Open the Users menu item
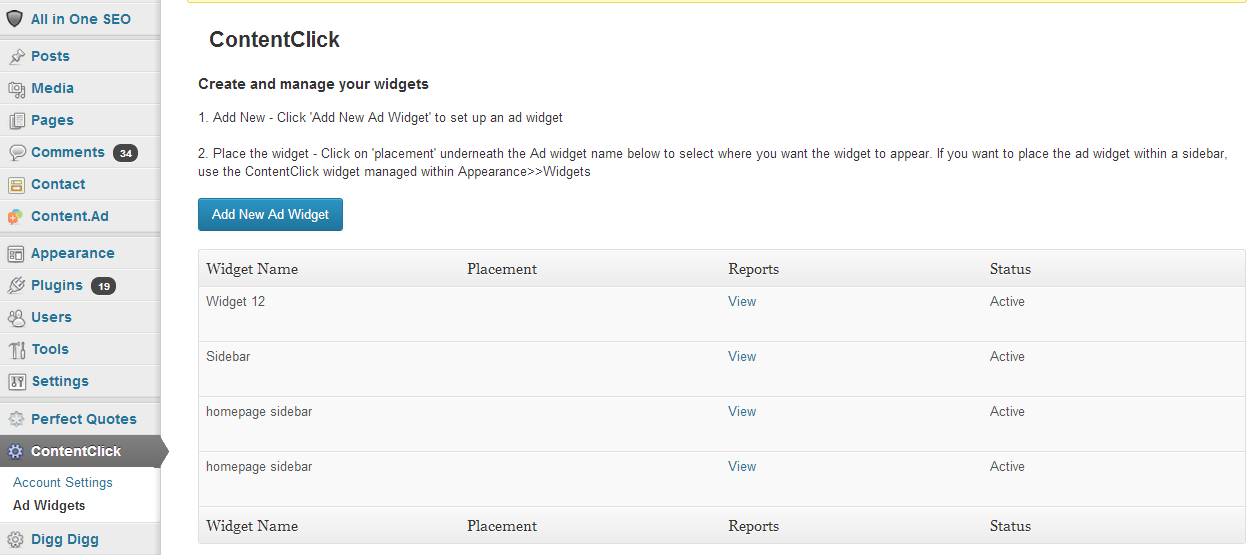This screenshot has width=1258, height=555. point(51,317)
